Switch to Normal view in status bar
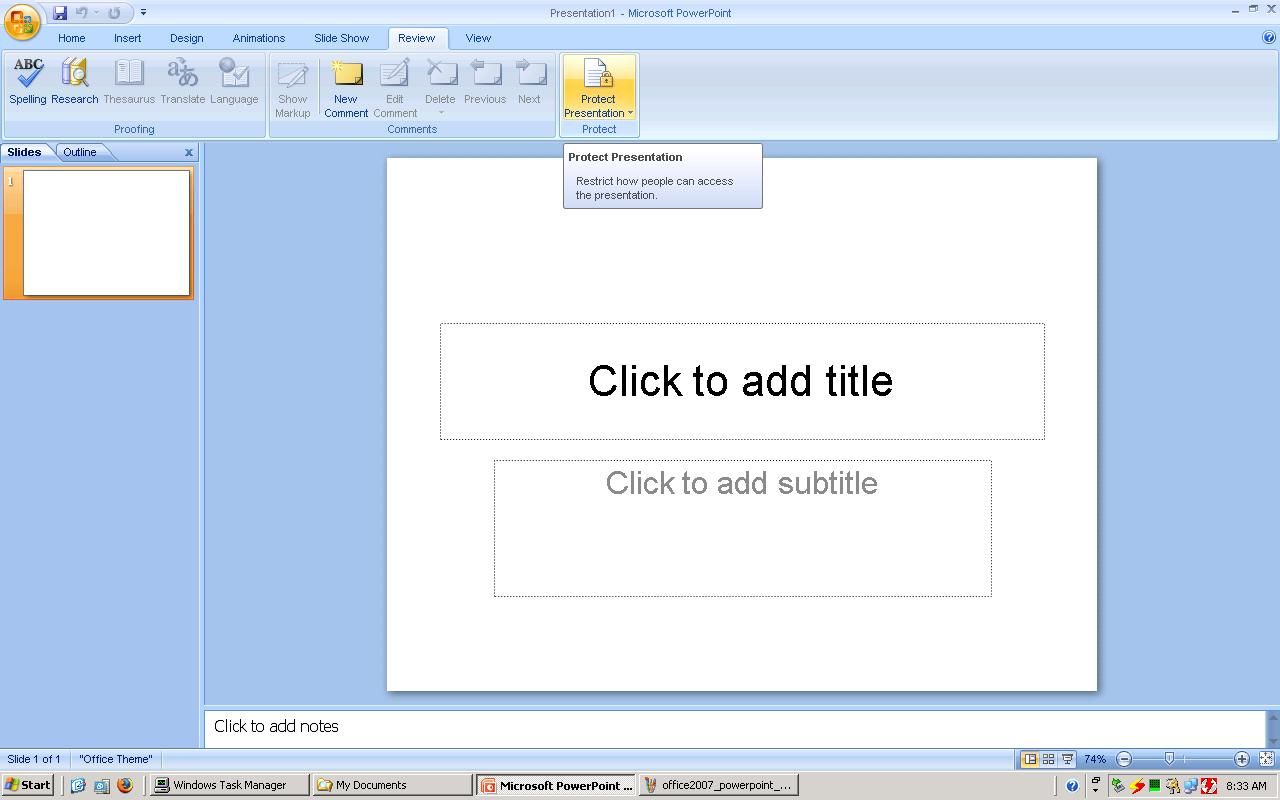The image size is (1280, 800). tap(1030, 759)
